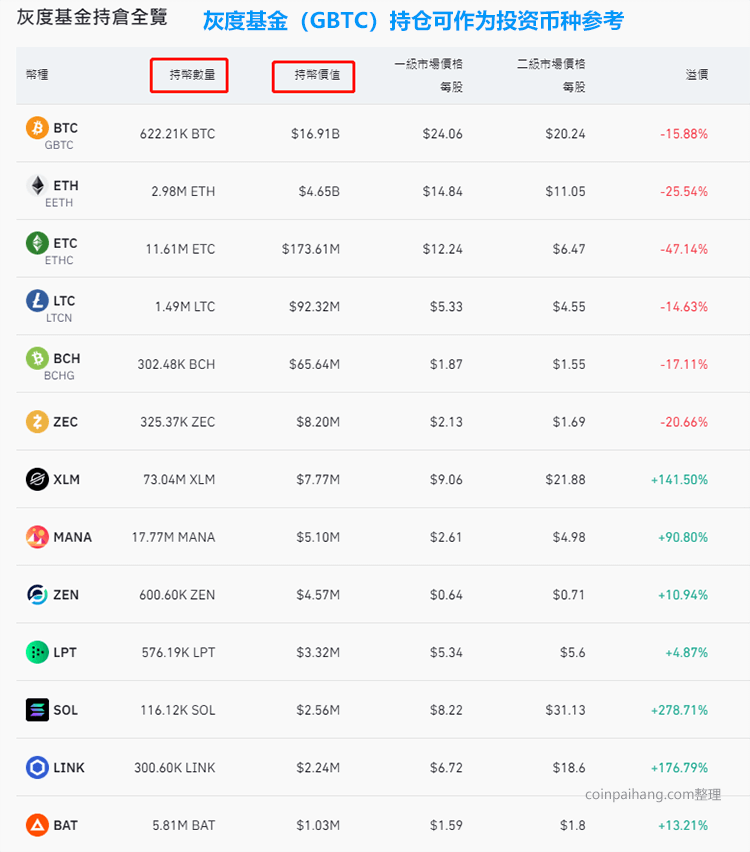Select the 576.19K LPT holdings value
Viewport: 750px width, 852px height.
[x=178, y=652]
